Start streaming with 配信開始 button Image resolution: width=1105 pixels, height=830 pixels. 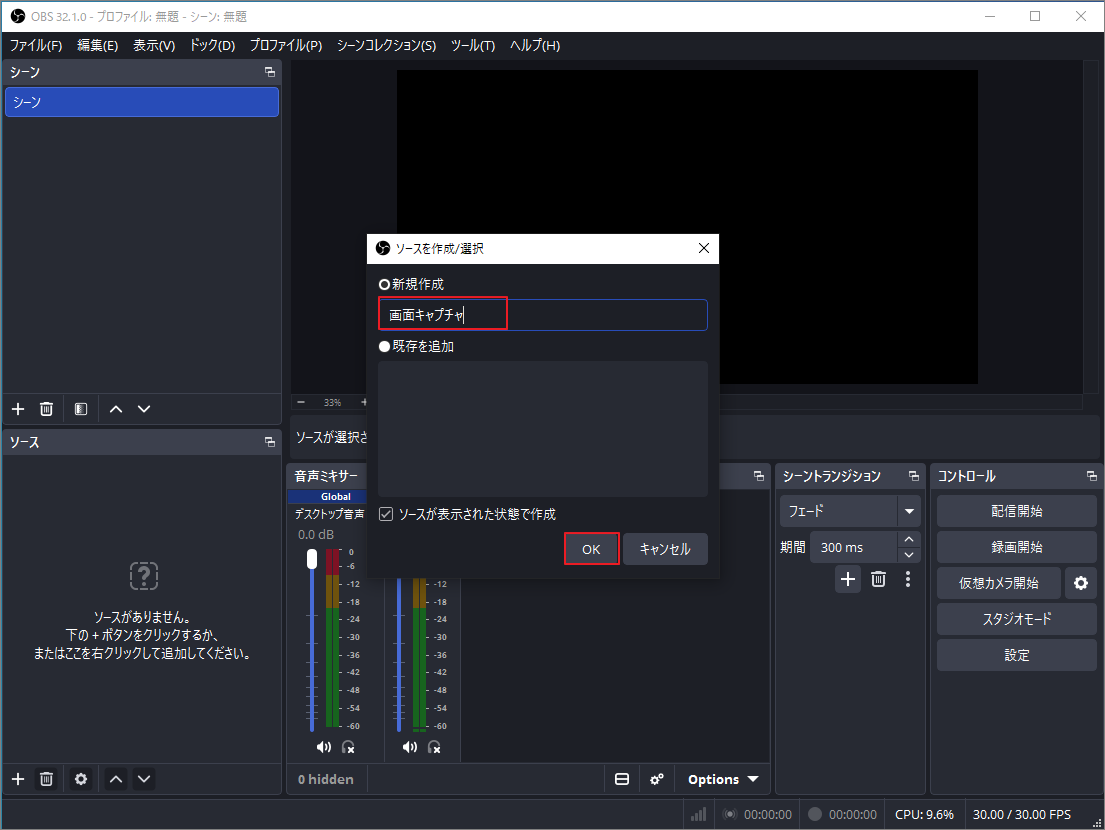pos(1016,510)
